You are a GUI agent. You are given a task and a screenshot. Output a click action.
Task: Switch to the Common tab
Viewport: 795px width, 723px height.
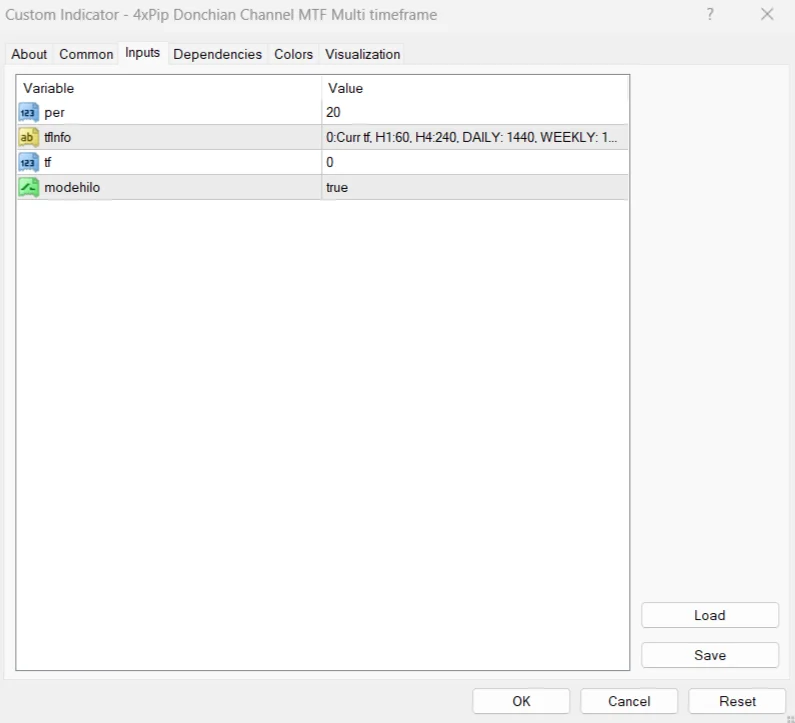(x=86, y=54)
